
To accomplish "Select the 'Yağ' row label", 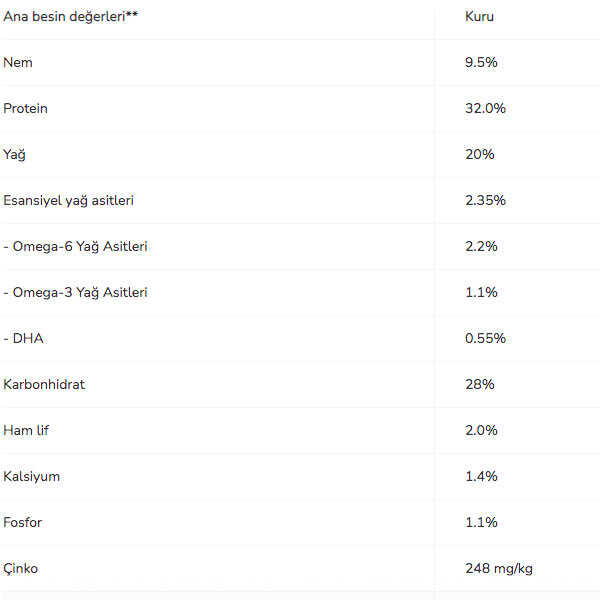I will [14, 154].
